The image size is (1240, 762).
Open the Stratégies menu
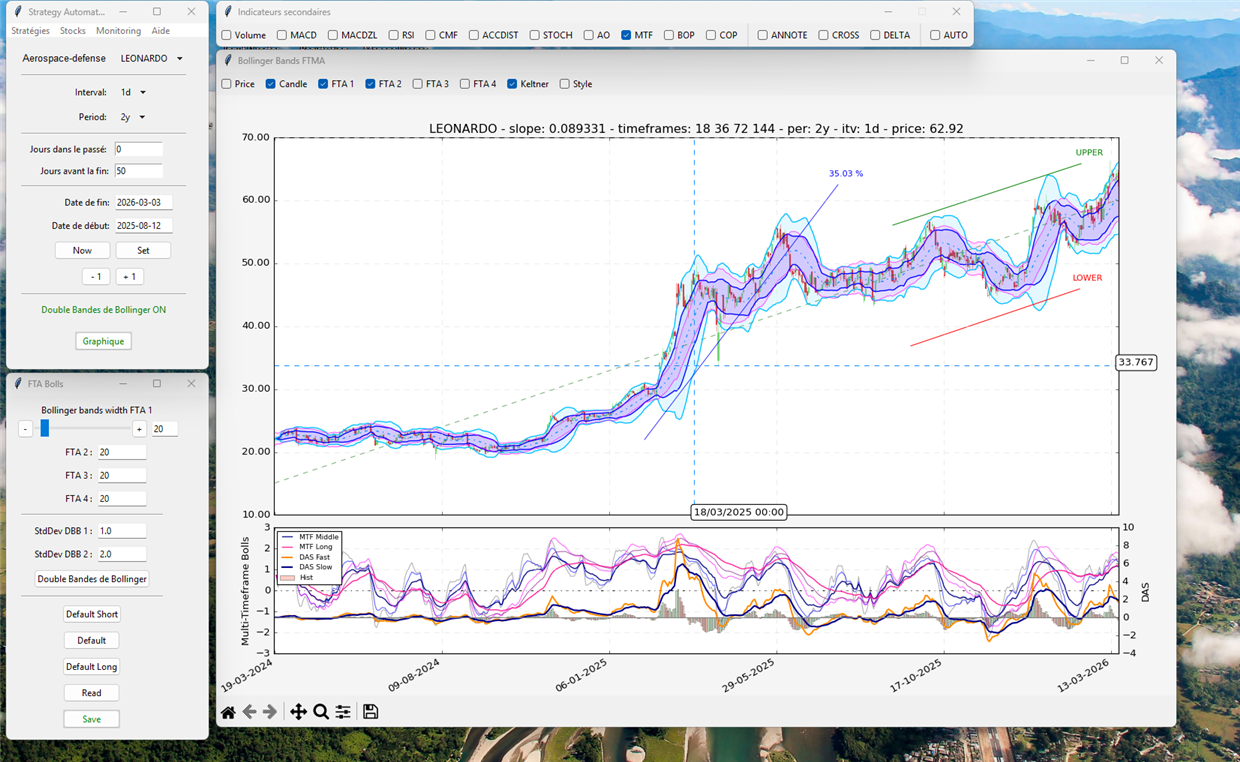click(x=30, y=31)
